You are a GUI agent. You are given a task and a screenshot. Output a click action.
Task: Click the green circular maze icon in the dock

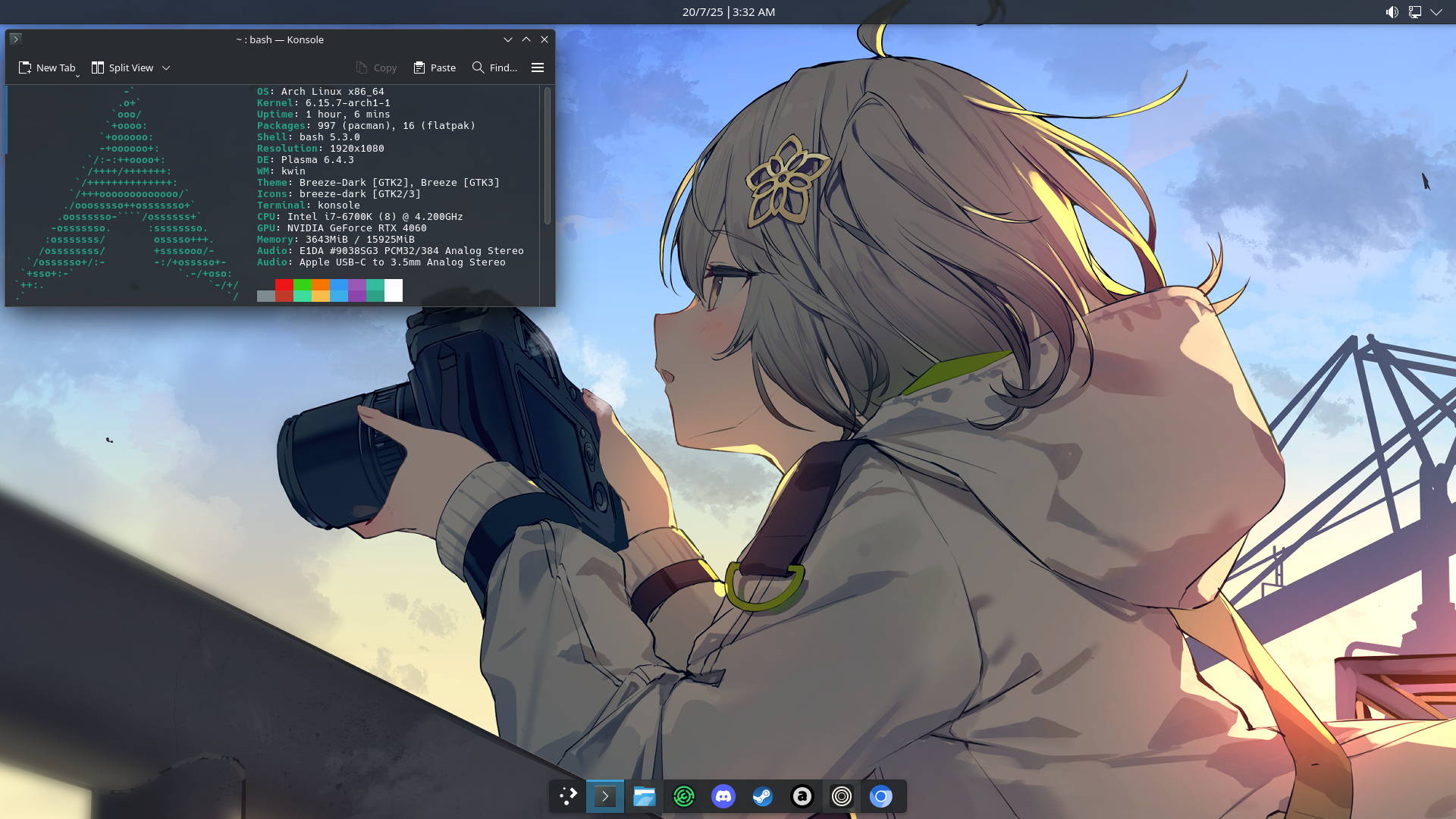[x=684, y=796]
